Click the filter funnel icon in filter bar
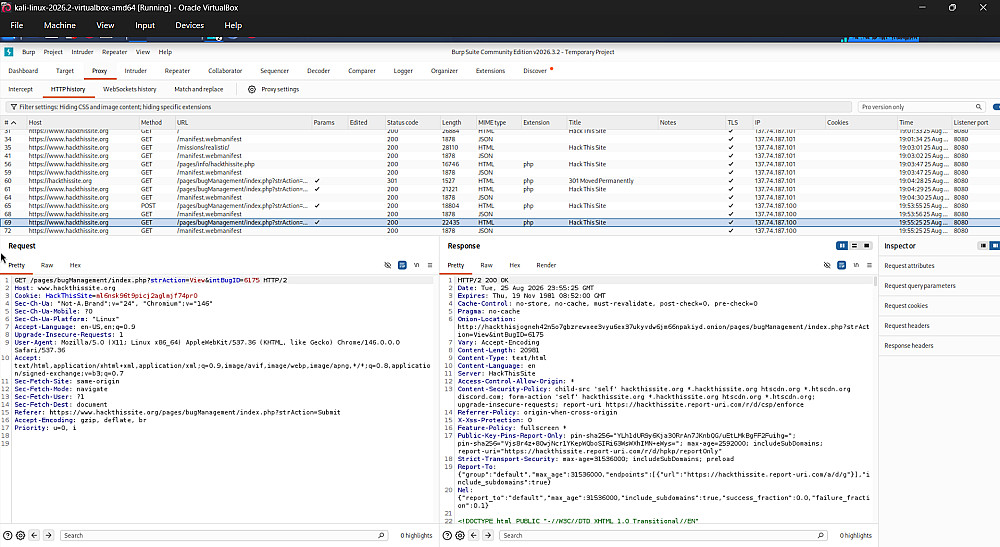1000x547 pixels. (13, 107)
